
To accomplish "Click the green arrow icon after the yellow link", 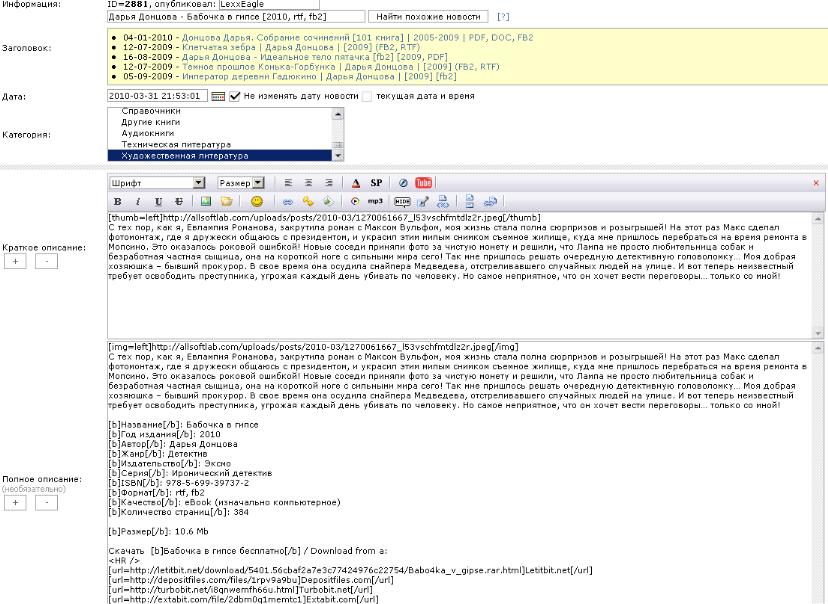I will pos(328,201).
